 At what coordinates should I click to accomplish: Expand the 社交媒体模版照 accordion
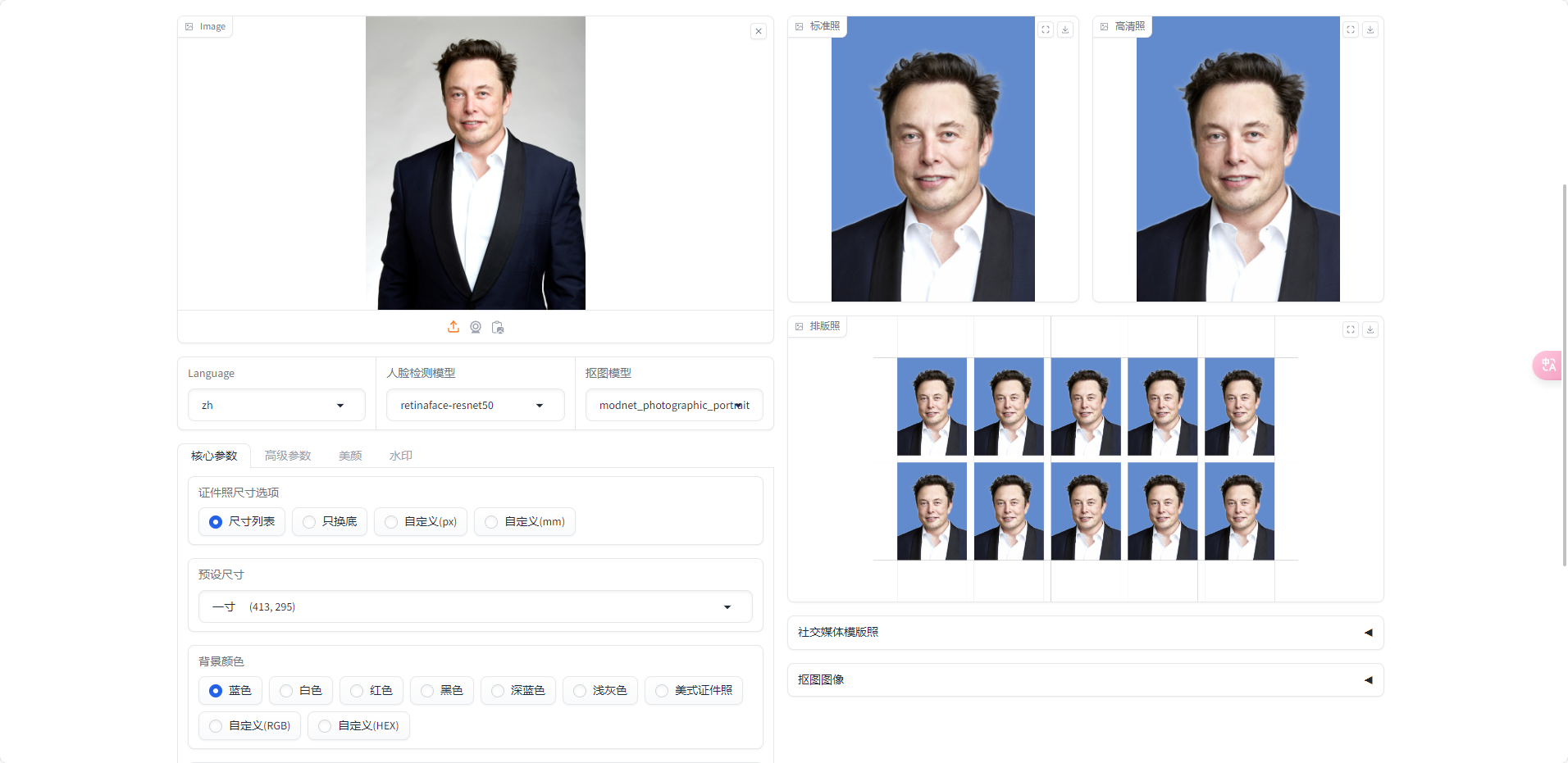[x=1086, y=633]
